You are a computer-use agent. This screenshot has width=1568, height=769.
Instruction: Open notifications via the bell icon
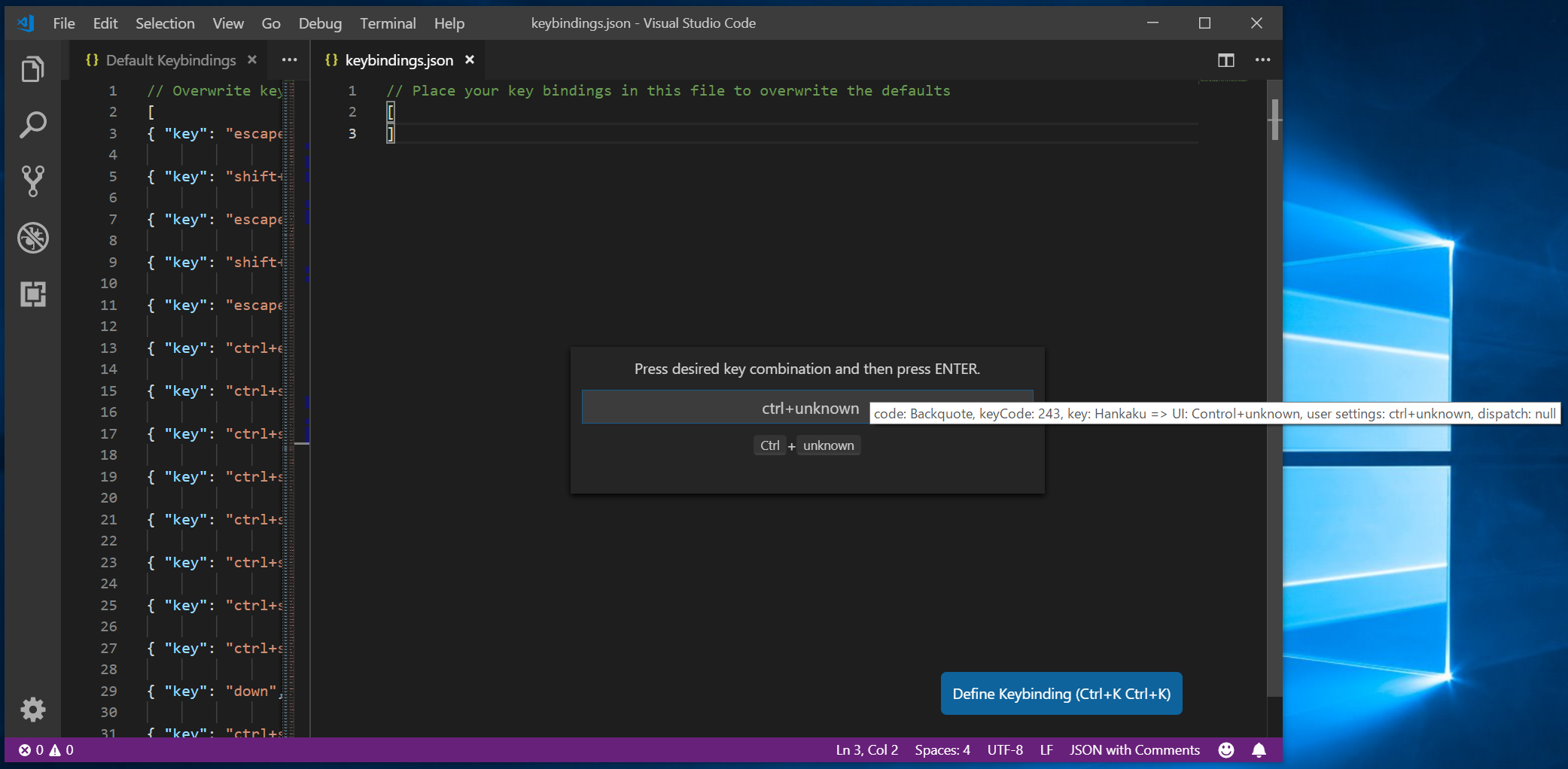1259,749
